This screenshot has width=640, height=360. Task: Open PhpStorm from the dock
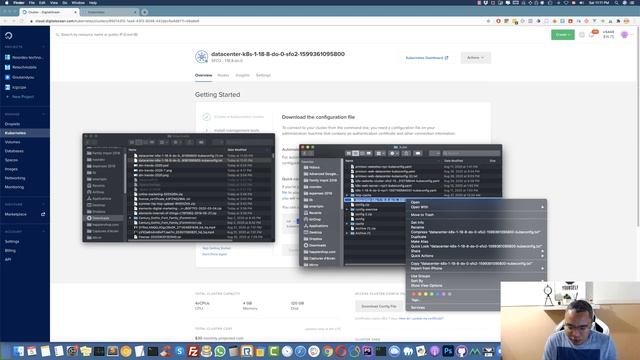[x=367, y=351]
